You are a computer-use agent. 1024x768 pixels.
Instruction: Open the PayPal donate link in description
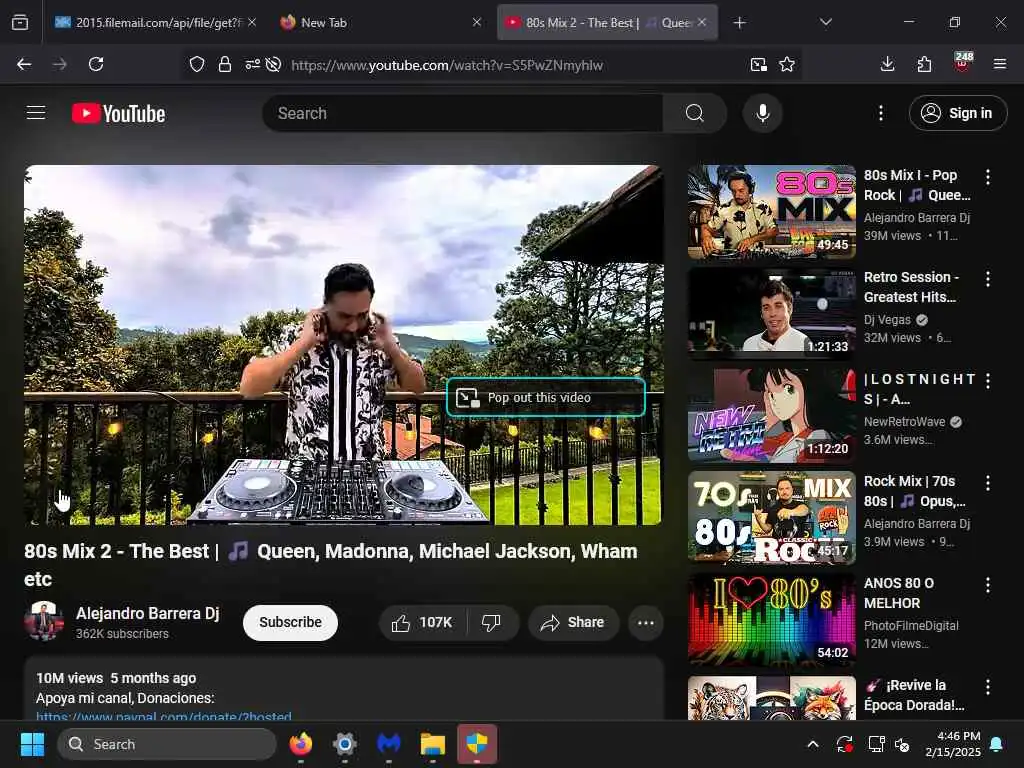(x=164, y=716)
